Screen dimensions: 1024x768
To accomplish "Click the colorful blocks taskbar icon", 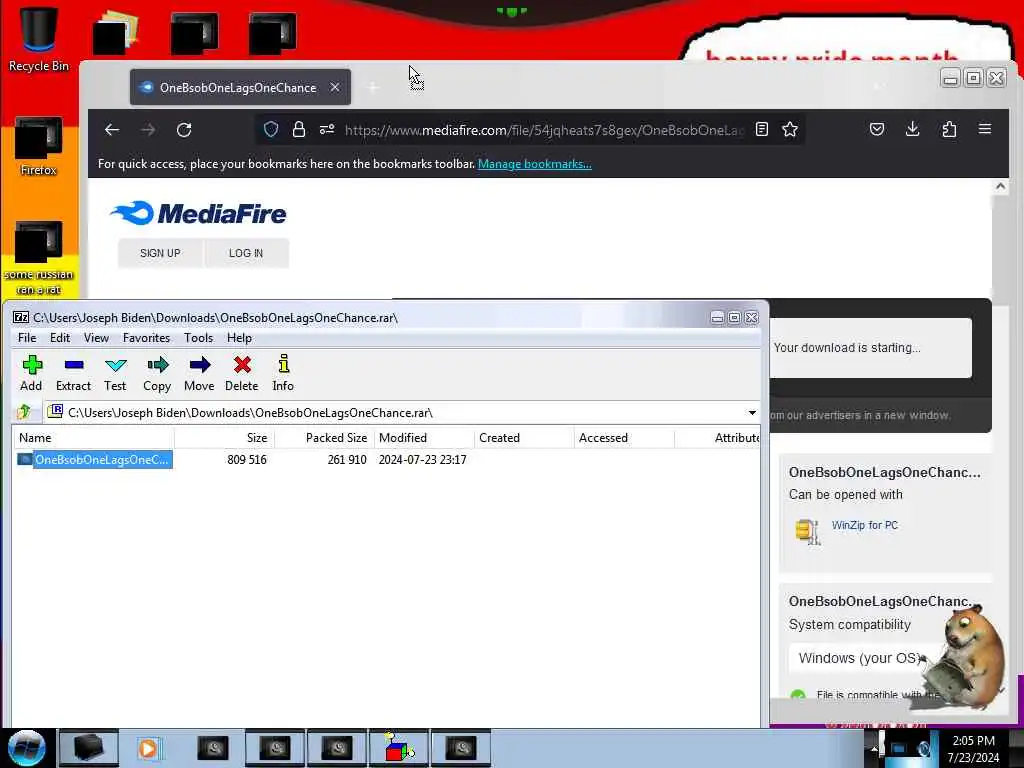I will coord(399,748).
